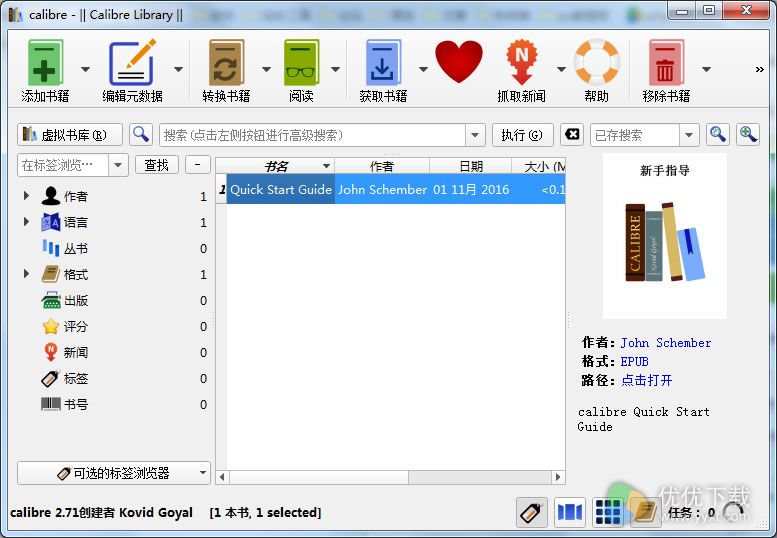
Task: Open the Remove books dropdown arrow
Action: point(707,69)
